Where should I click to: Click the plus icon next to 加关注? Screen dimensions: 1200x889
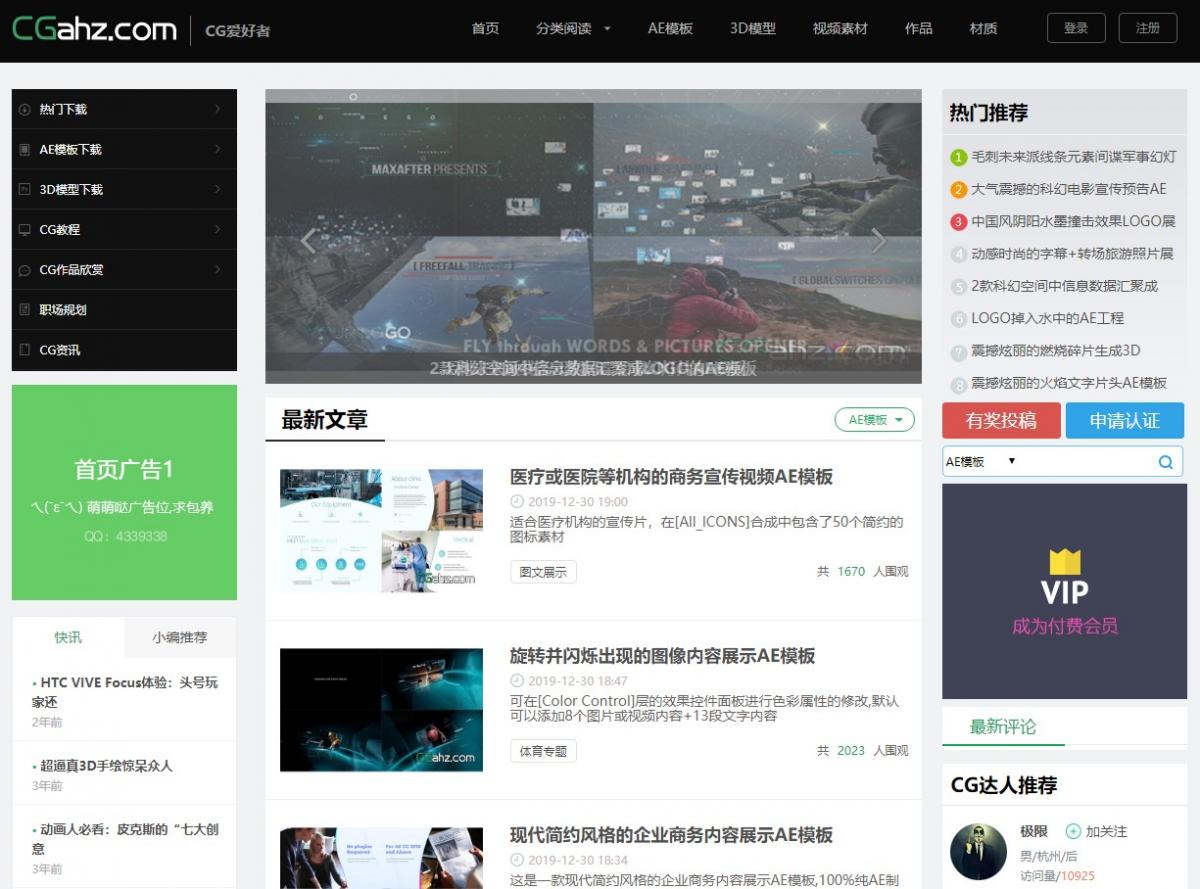click(1073, 831)
